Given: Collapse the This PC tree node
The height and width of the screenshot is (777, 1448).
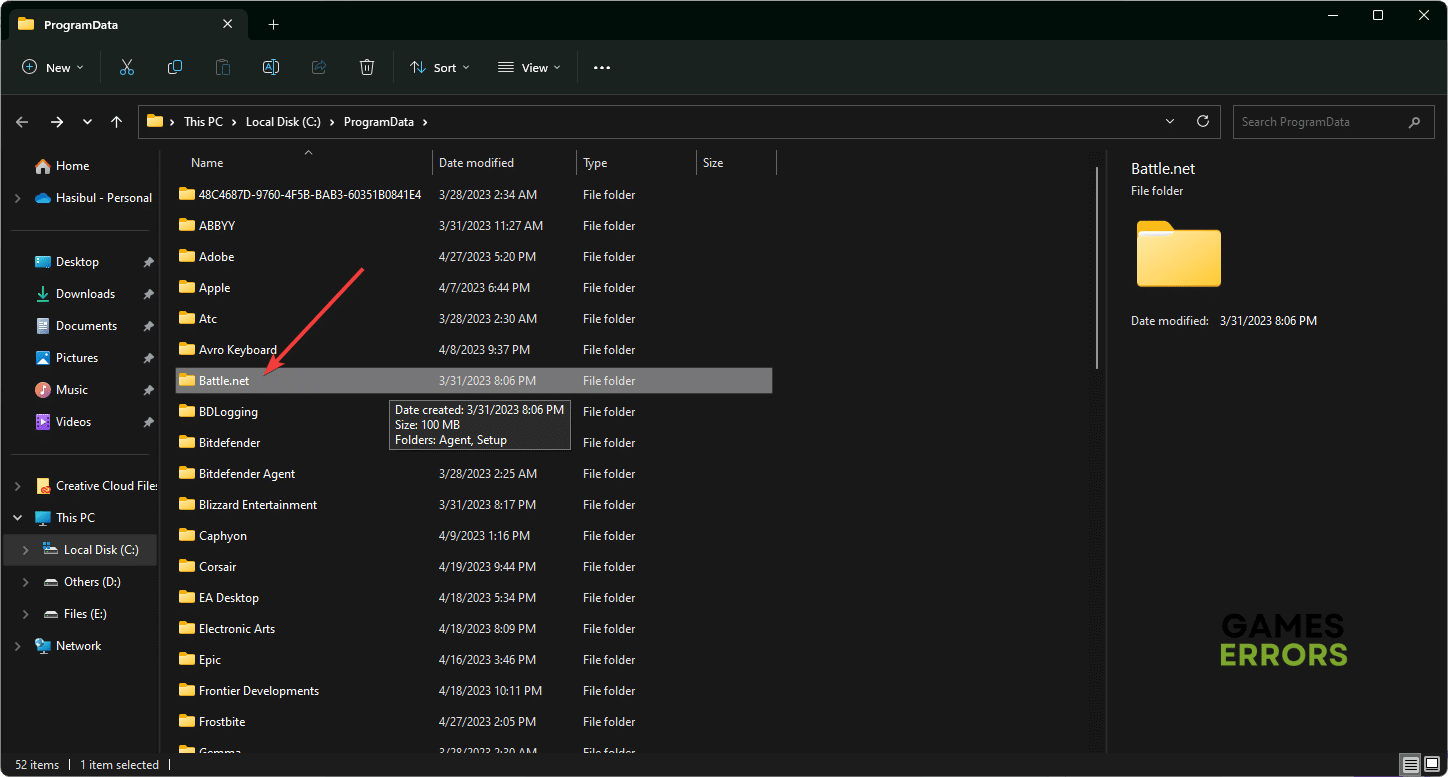Looking at the screenshot, I should (x=17, y=518).
